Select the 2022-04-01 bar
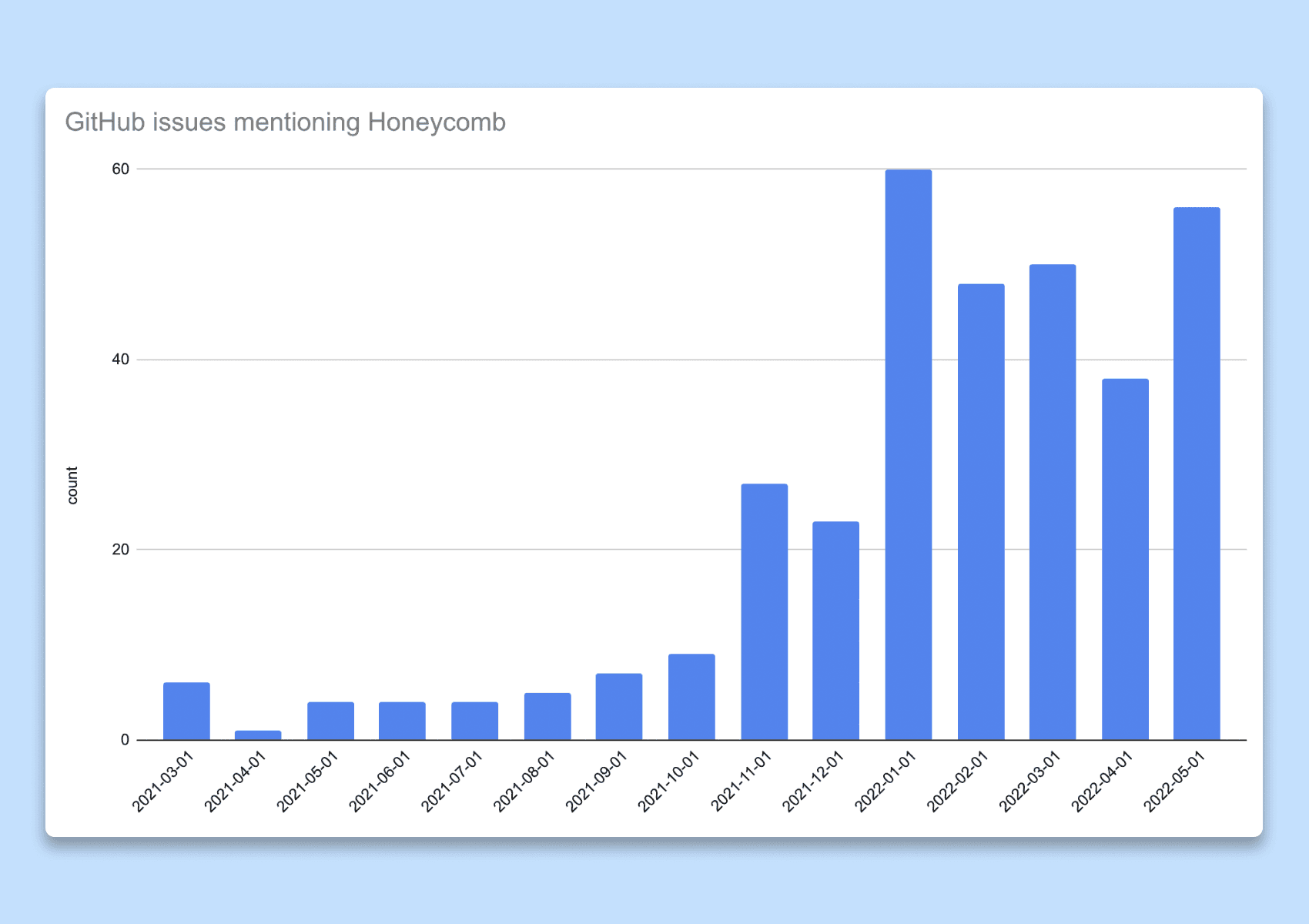Image resolution: width=1309 pixels, height=924 pixels. click(x=1124, y=559)
